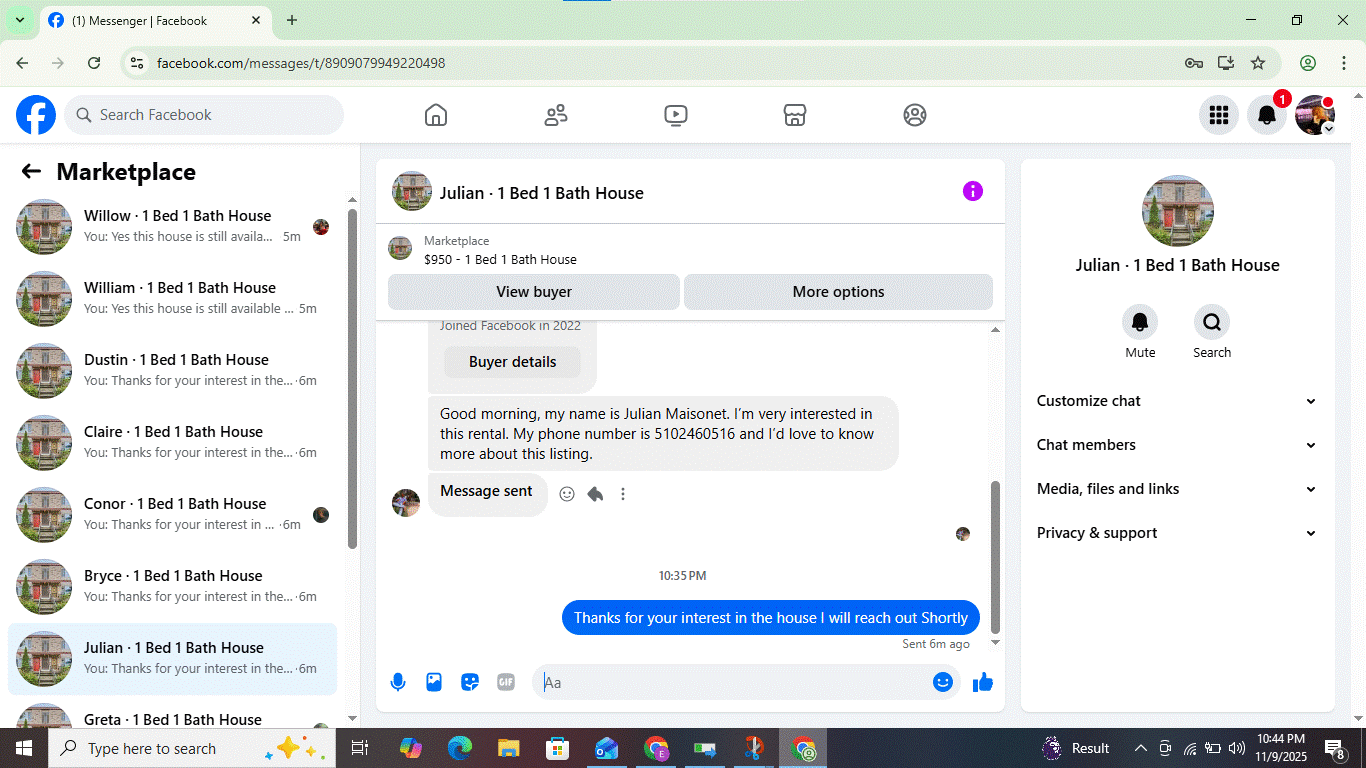Choose a sticker icon
This screenshot has height=768, width=1366.
click(470, 682)
